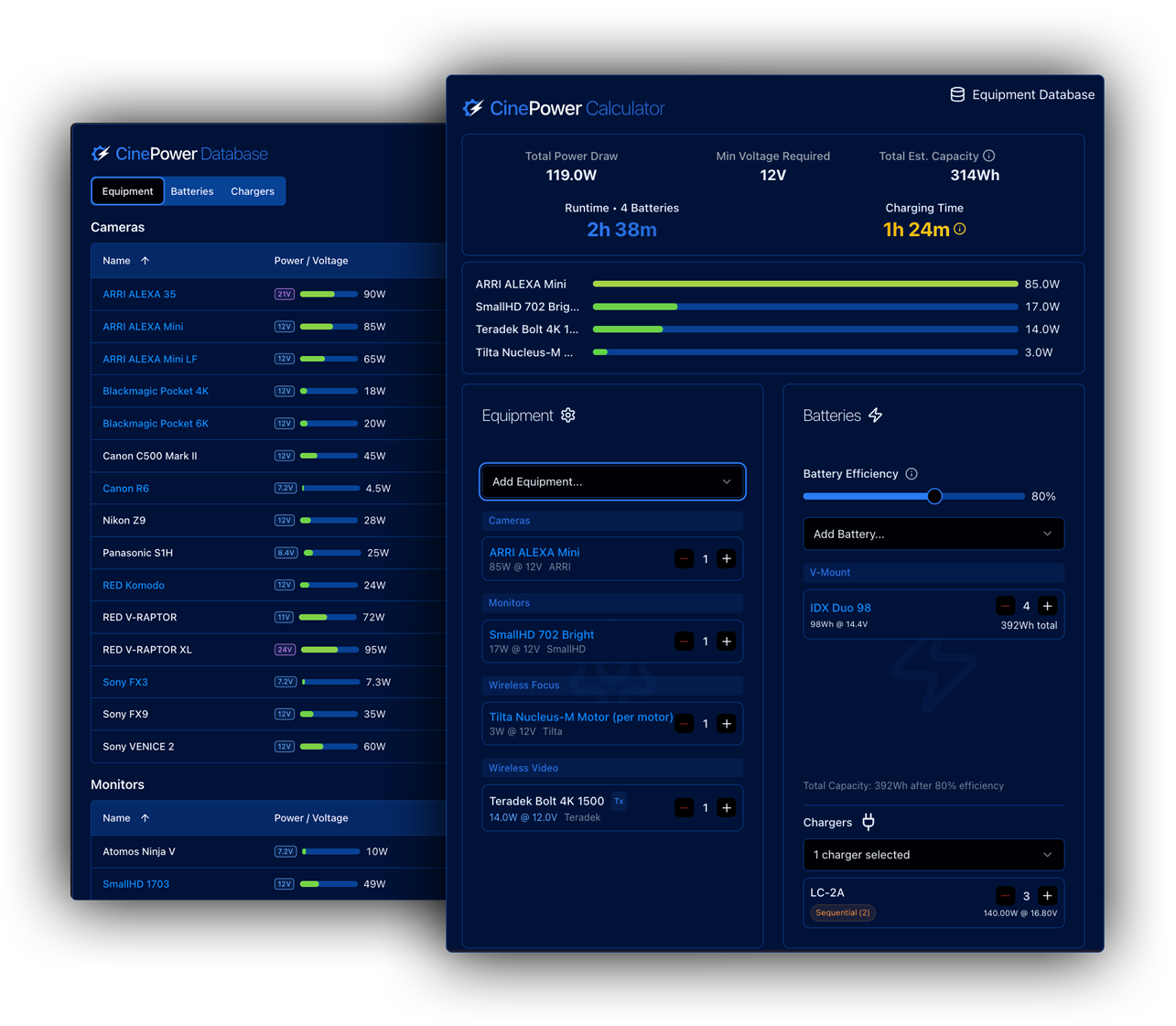The image size is (1176, 1026).
Task: Decrease ARRI ALEXA Mini quantity
Action: click(x=684, y=558)
